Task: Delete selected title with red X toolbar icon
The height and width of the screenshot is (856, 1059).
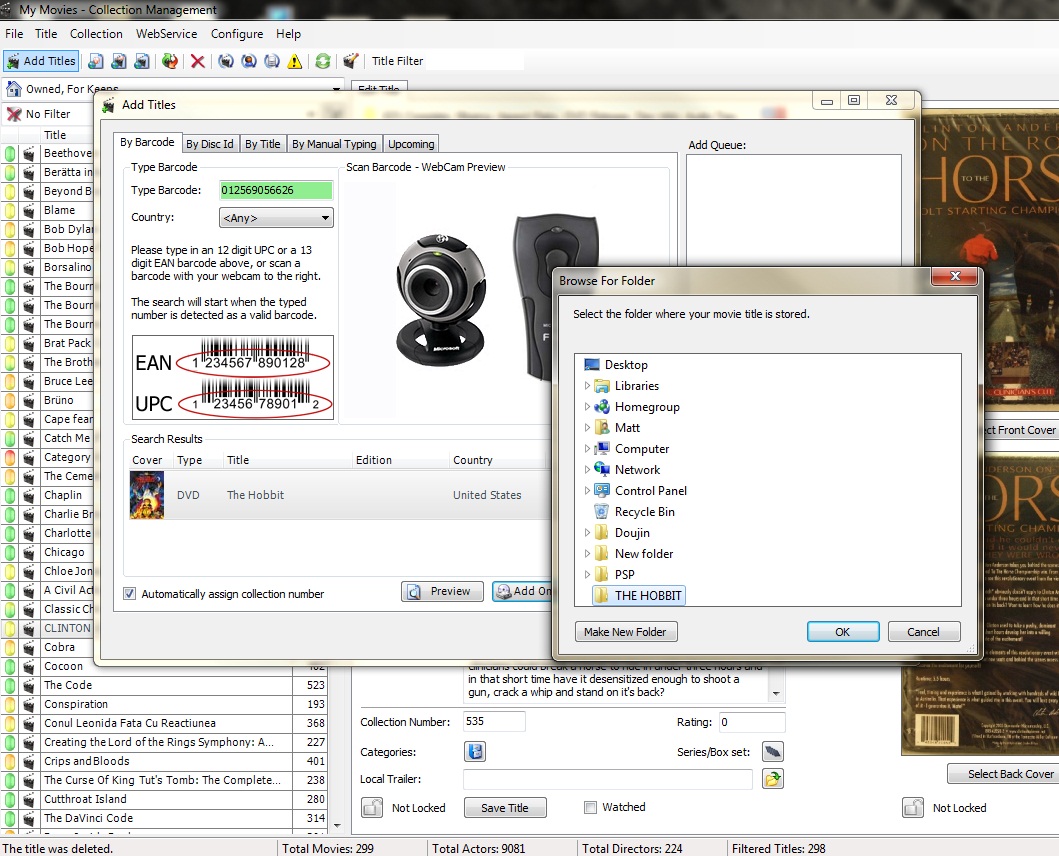Action: click(196, 61)
